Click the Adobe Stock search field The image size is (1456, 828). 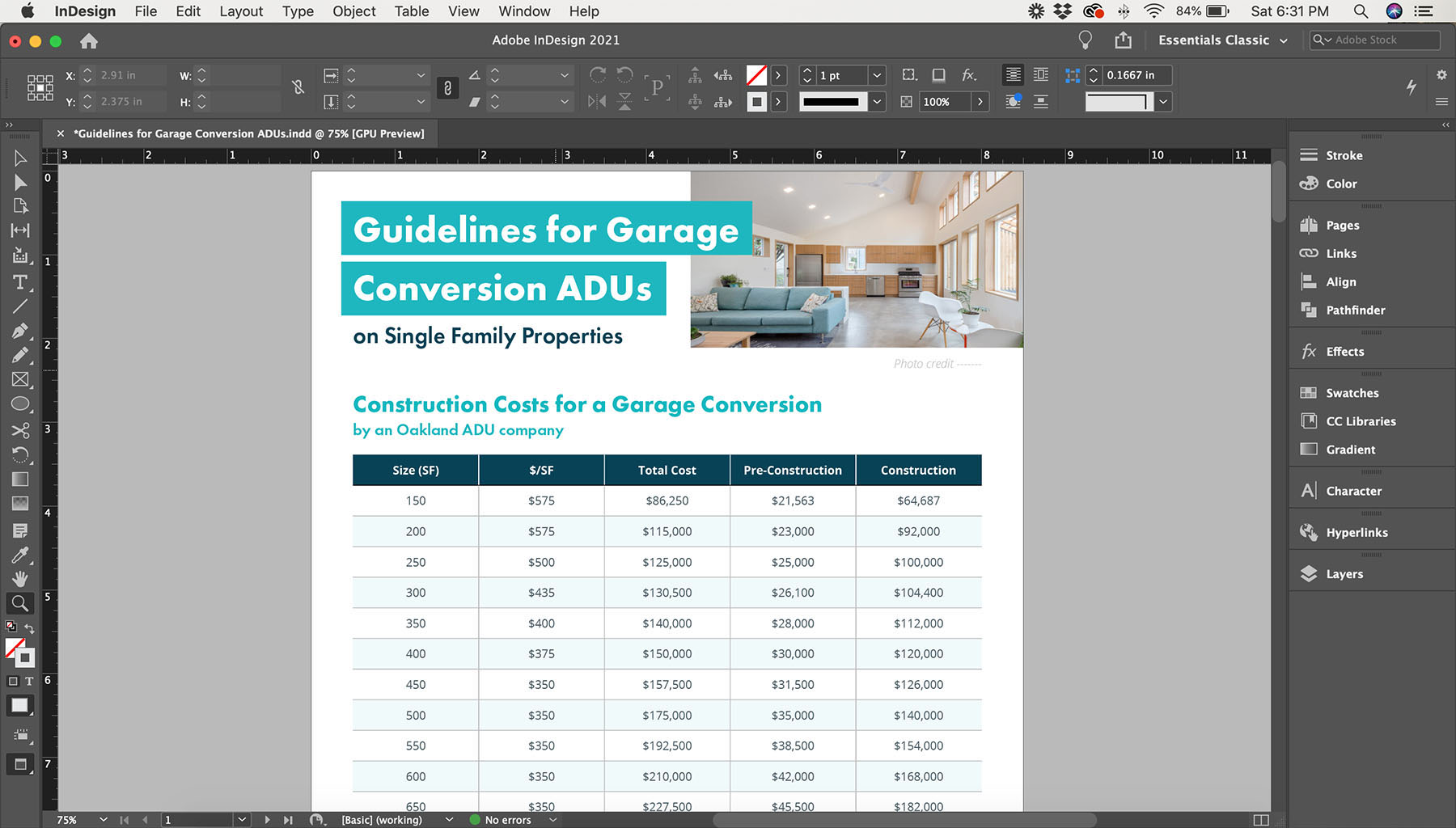[1375, 40]
